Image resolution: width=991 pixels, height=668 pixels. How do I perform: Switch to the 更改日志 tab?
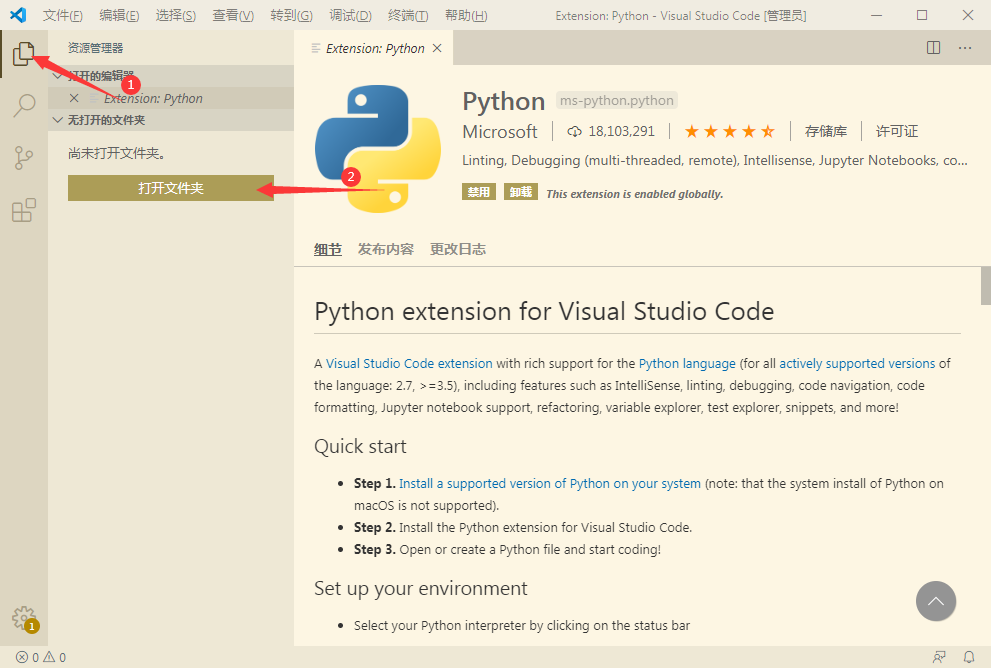[458, 249]
